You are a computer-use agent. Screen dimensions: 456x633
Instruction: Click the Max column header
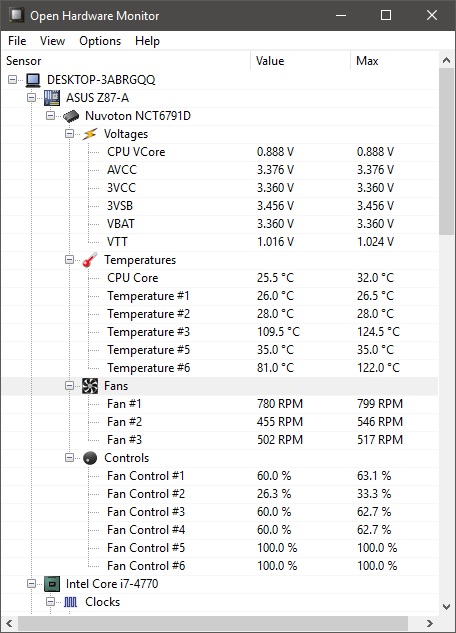pos(393,61)
